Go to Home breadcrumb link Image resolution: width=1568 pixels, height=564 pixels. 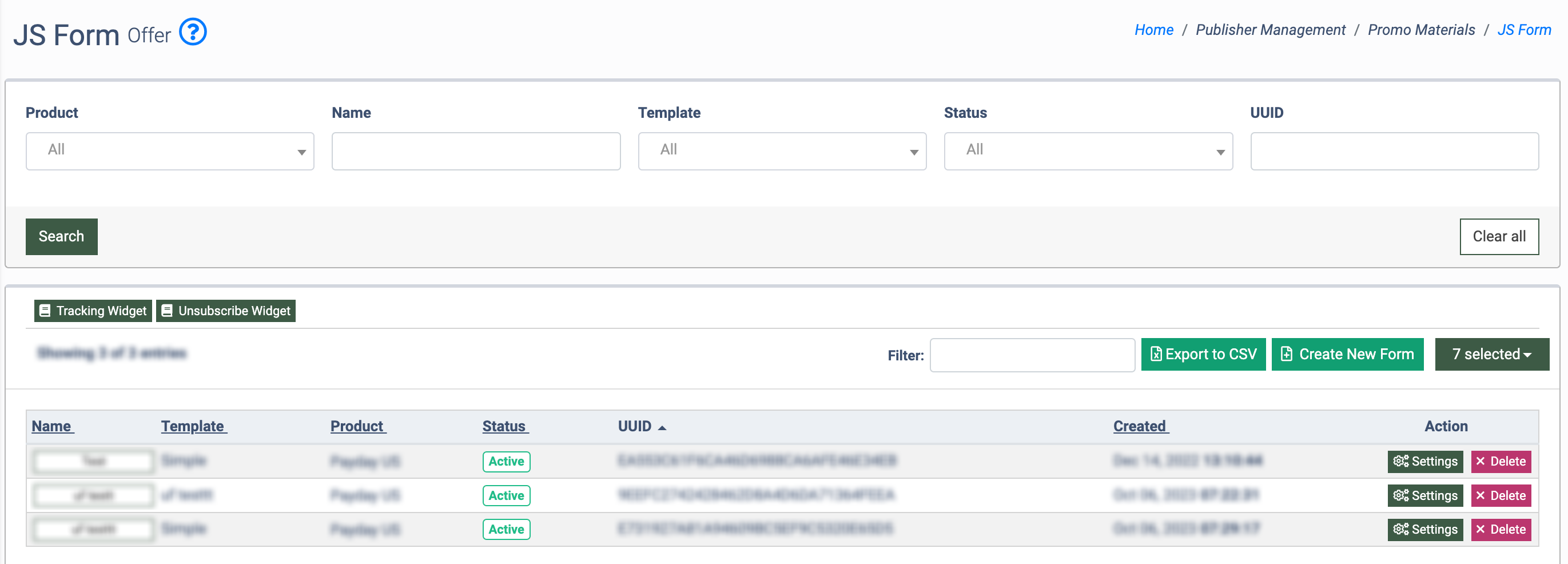pos(1153,30)
